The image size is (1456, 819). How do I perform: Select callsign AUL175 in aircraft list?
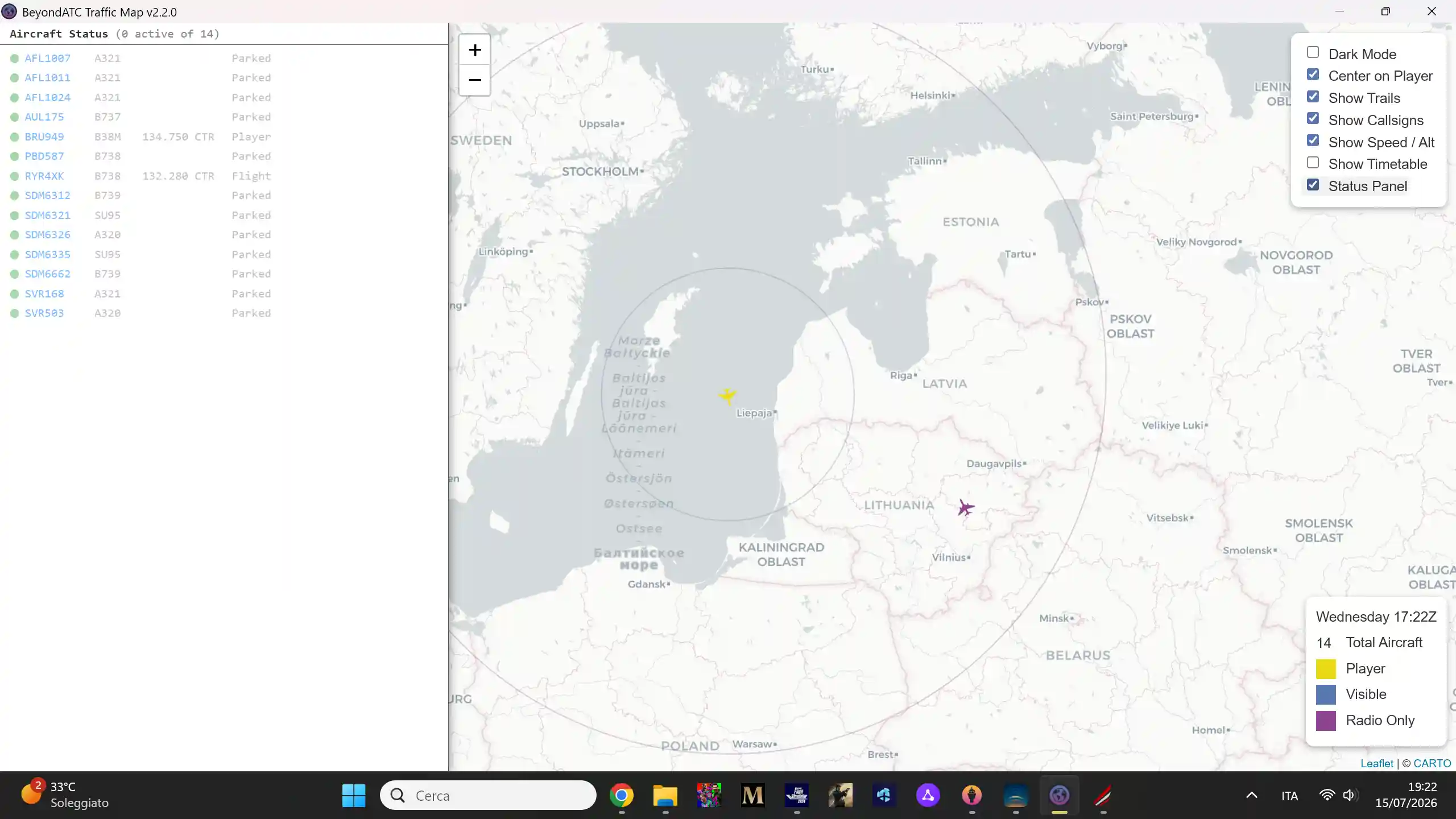[x=44, y=117]
